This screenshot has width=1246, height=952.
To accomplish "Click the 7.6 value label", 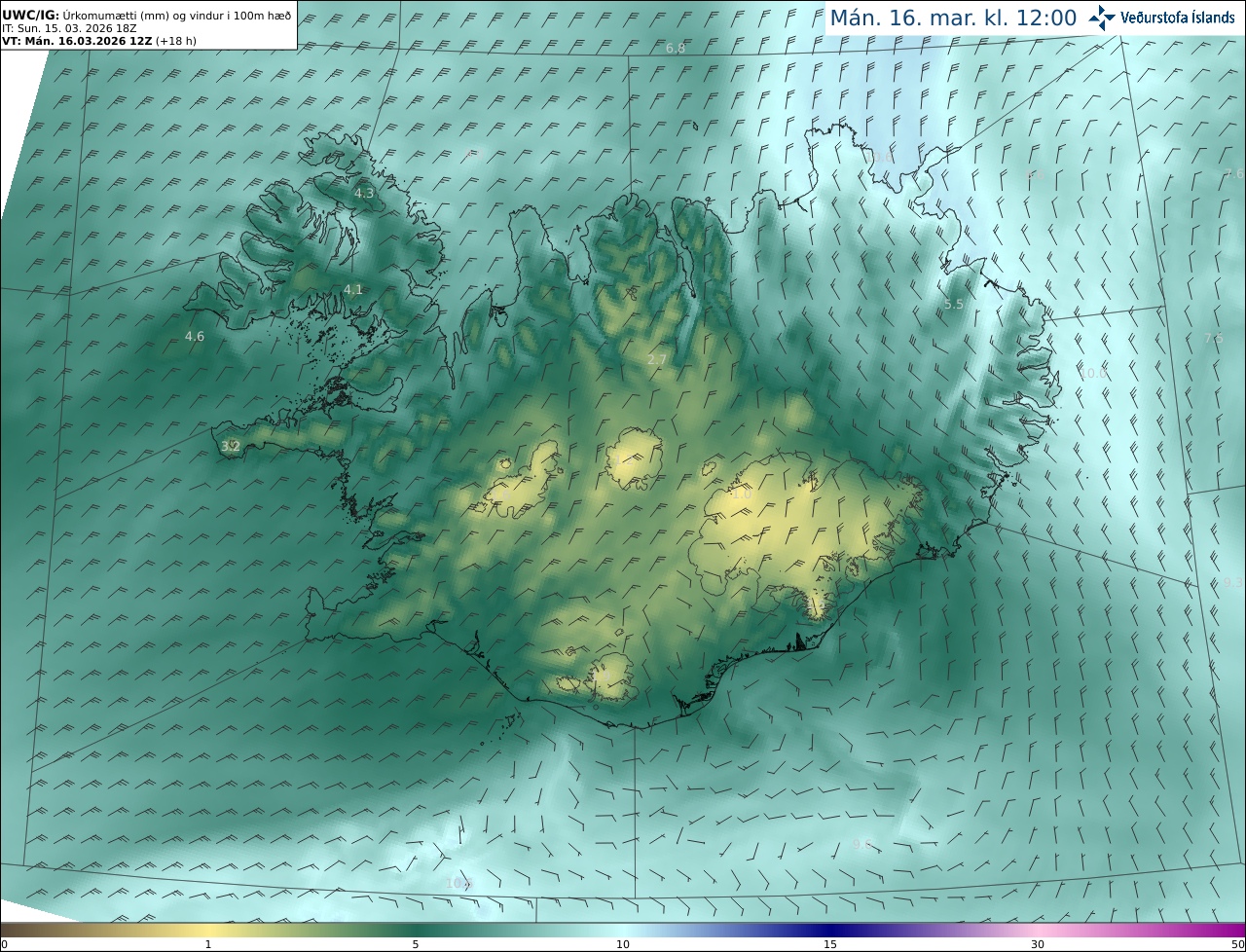I will 1234,174.
